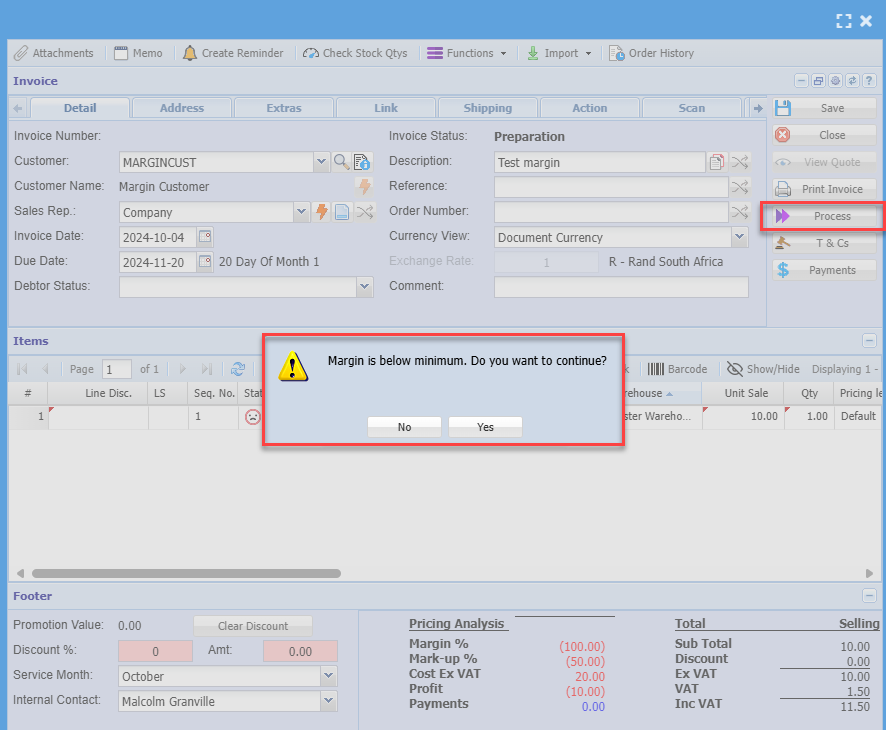Open the Functions menu
This screenshot has width=886, height=730.
466,53
